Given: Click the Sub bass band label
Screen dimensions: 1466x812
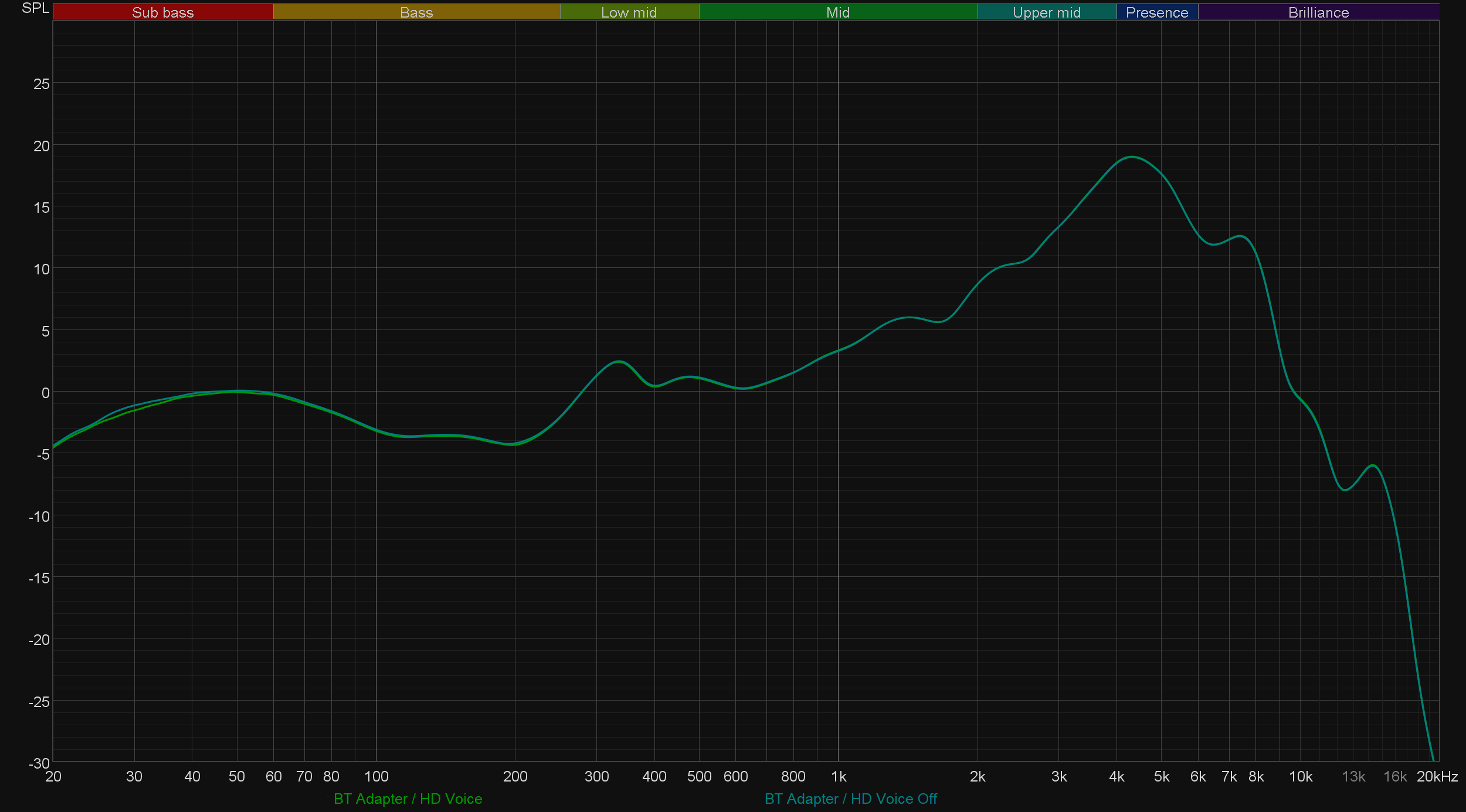Looking at the screenshot, I should pyautogui.click(x=162, y=12).
